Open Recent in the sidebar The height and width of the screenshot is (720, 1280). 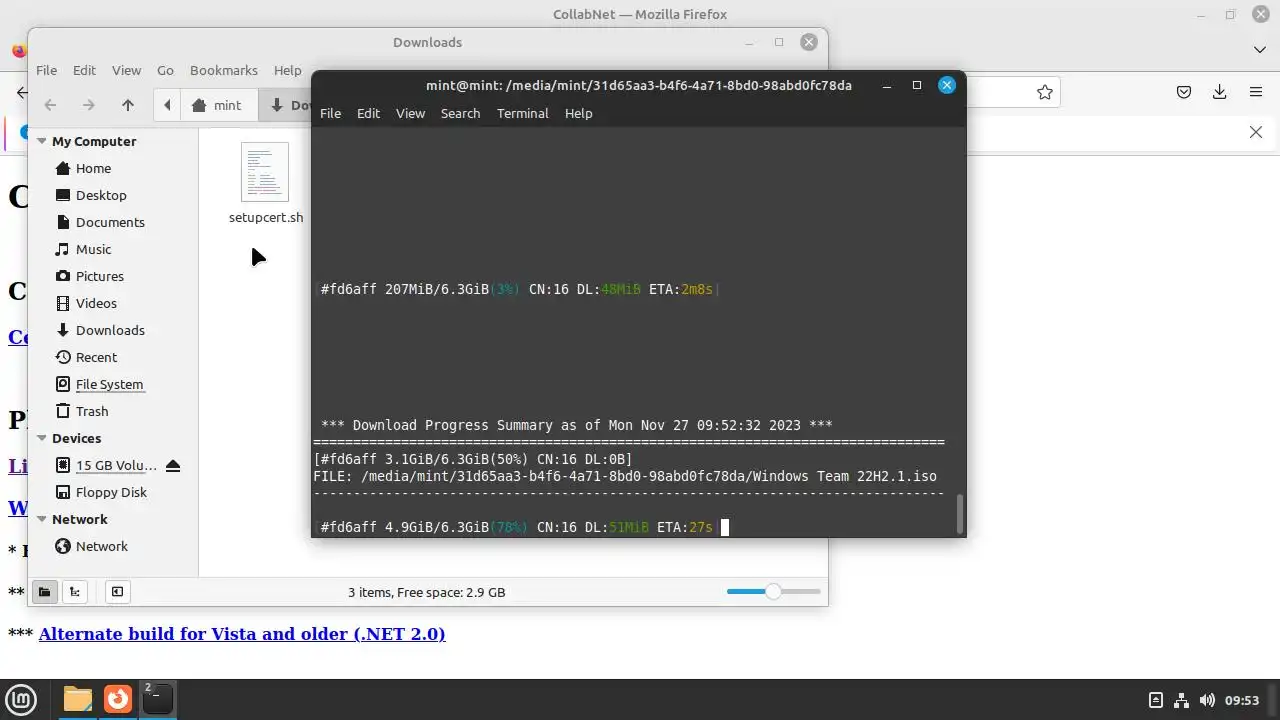pyautogui.click(x=96, y=357)
